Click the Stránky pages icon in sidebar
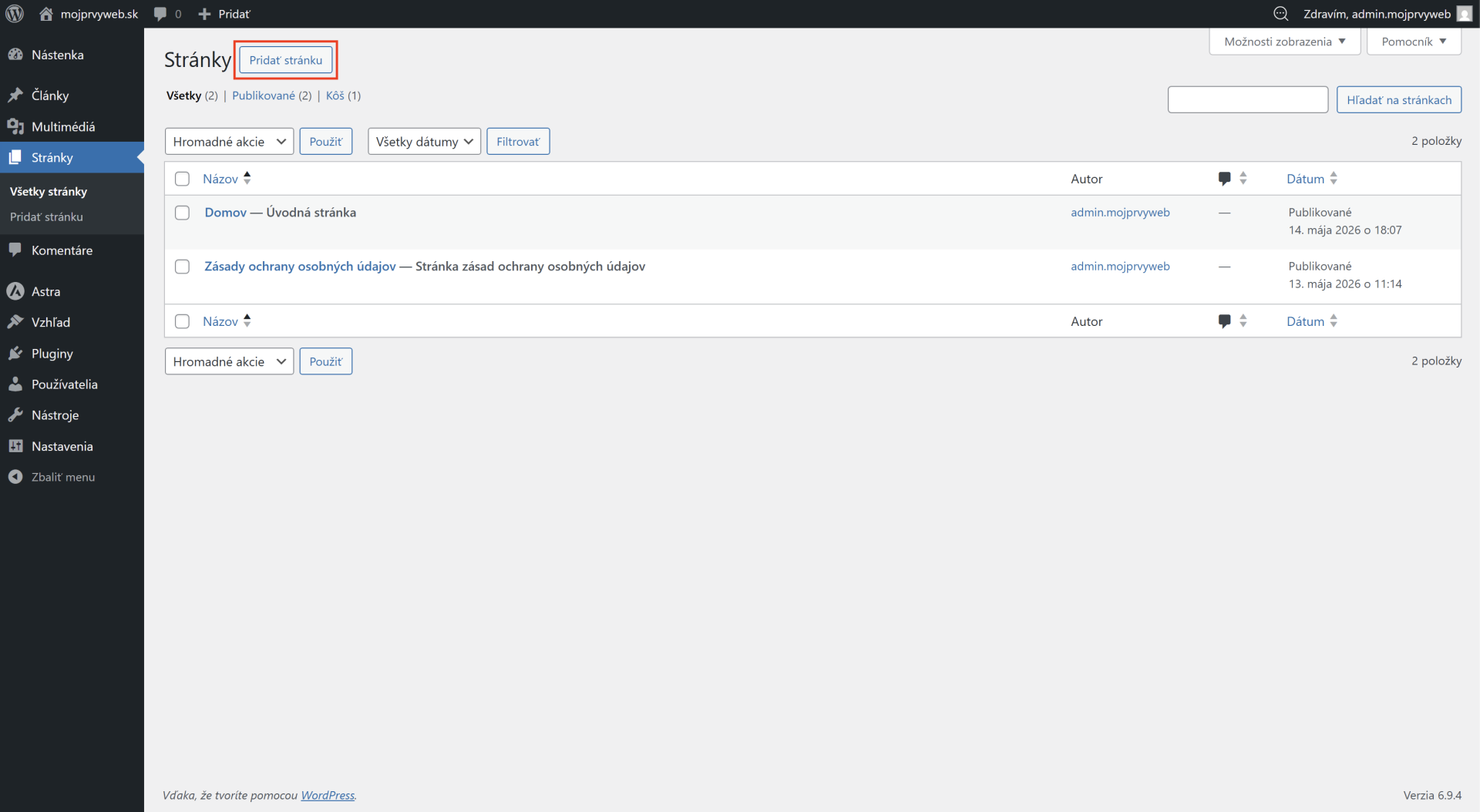The width and height of the screenshot is (1480, 812). click(x=15, y=157)
